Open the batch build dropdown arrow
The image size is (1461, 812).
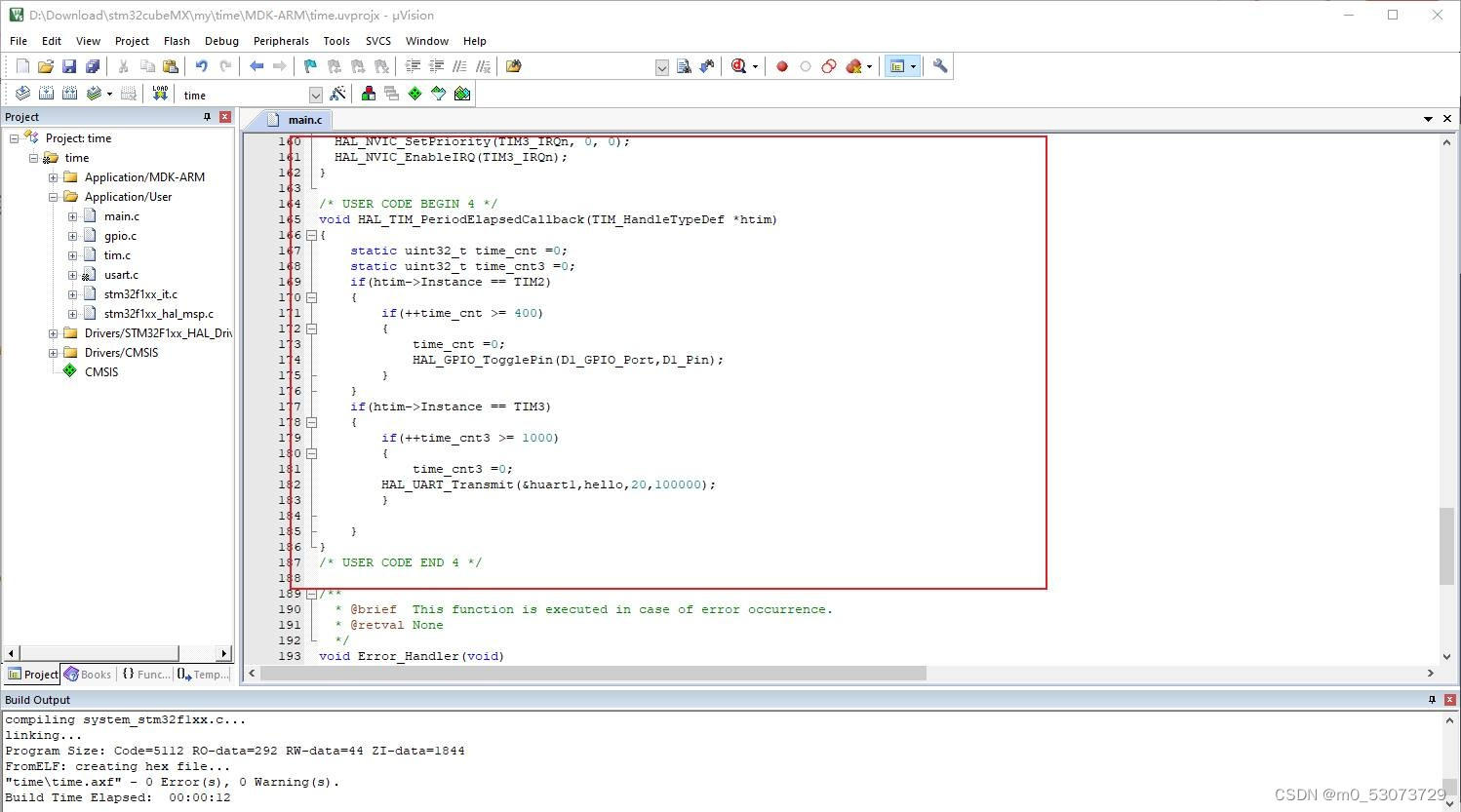(x=109, y=95)
